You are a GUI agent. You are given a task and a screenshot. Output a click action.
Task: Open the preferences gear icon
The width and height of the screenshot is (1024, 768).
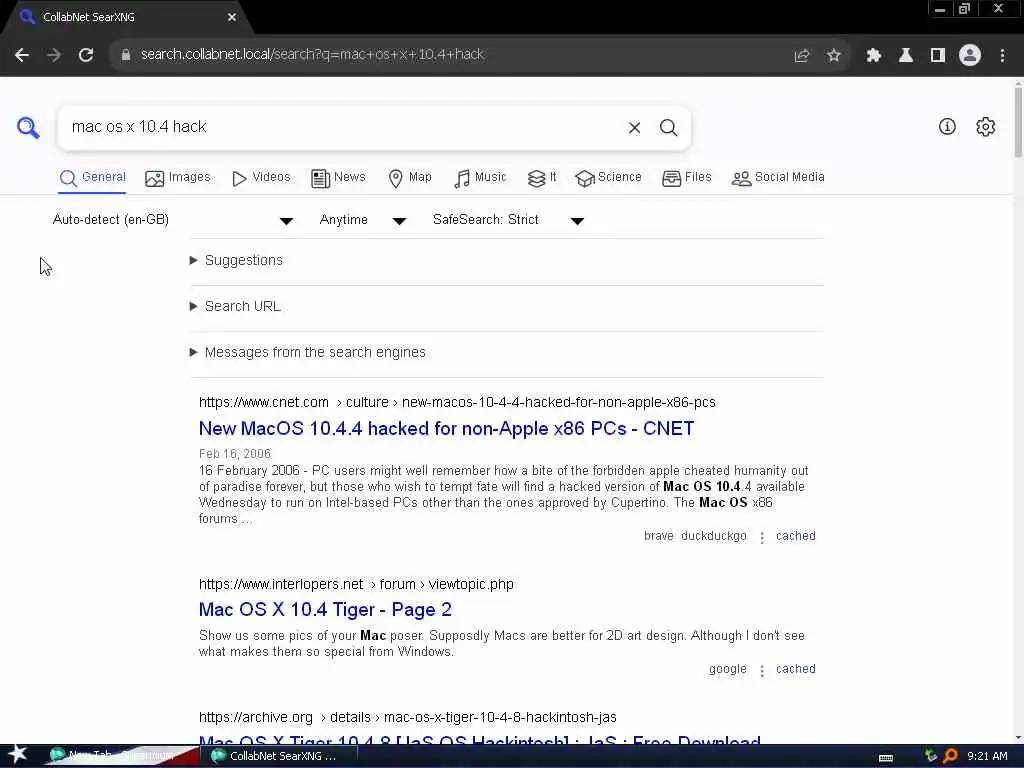(985, 127)
